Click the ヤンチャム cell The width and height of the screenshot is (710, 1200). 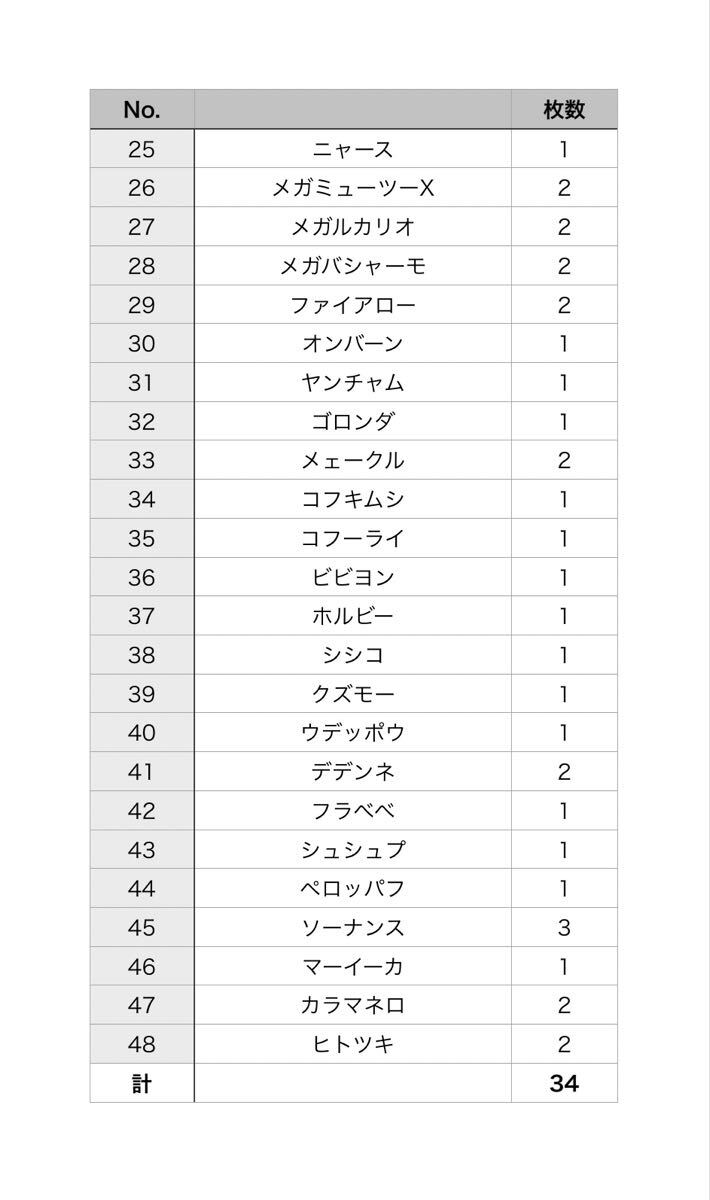coord(353,383)
